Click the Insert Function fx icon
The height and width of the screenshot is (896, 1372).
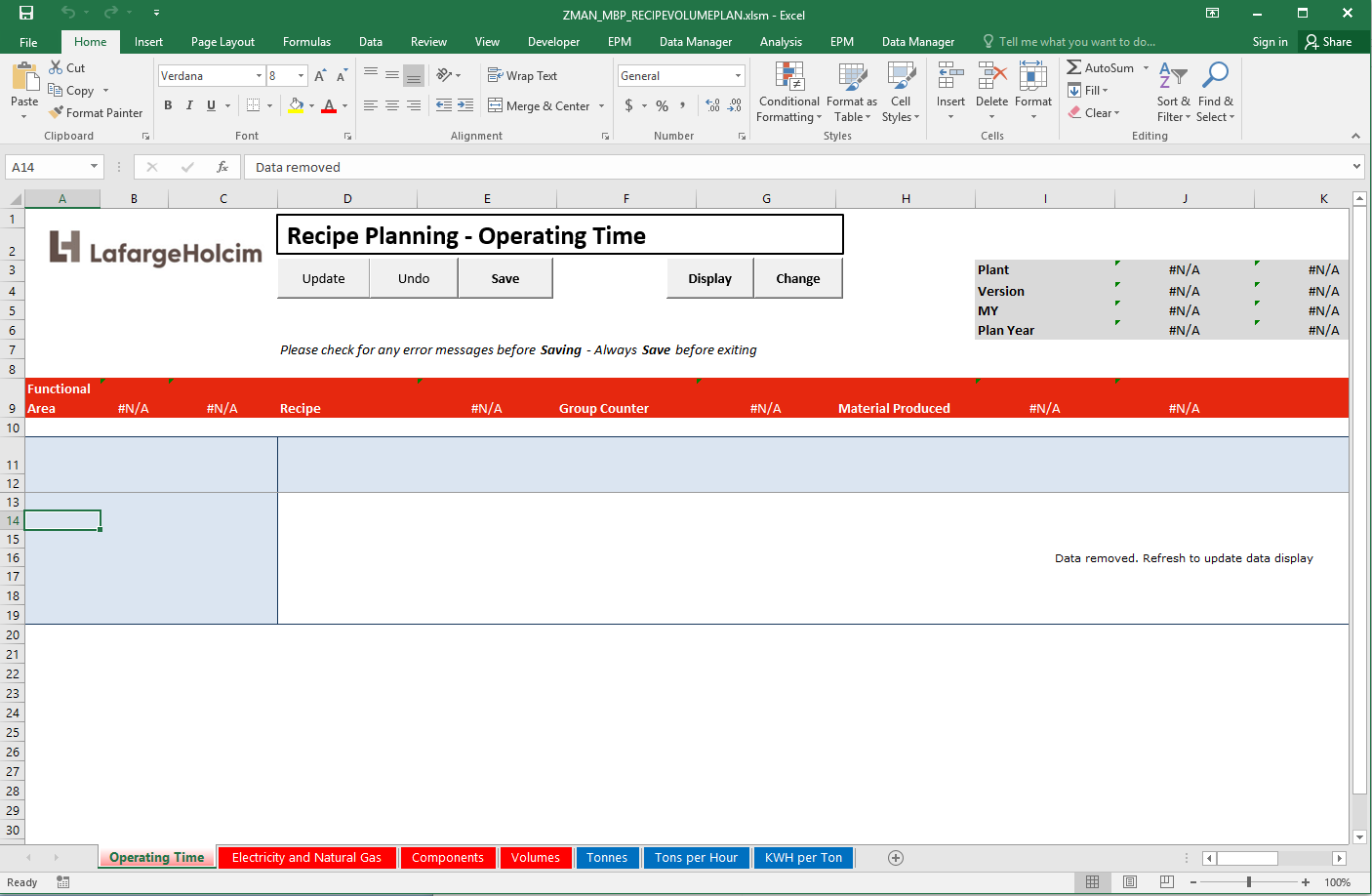point(222,167)
